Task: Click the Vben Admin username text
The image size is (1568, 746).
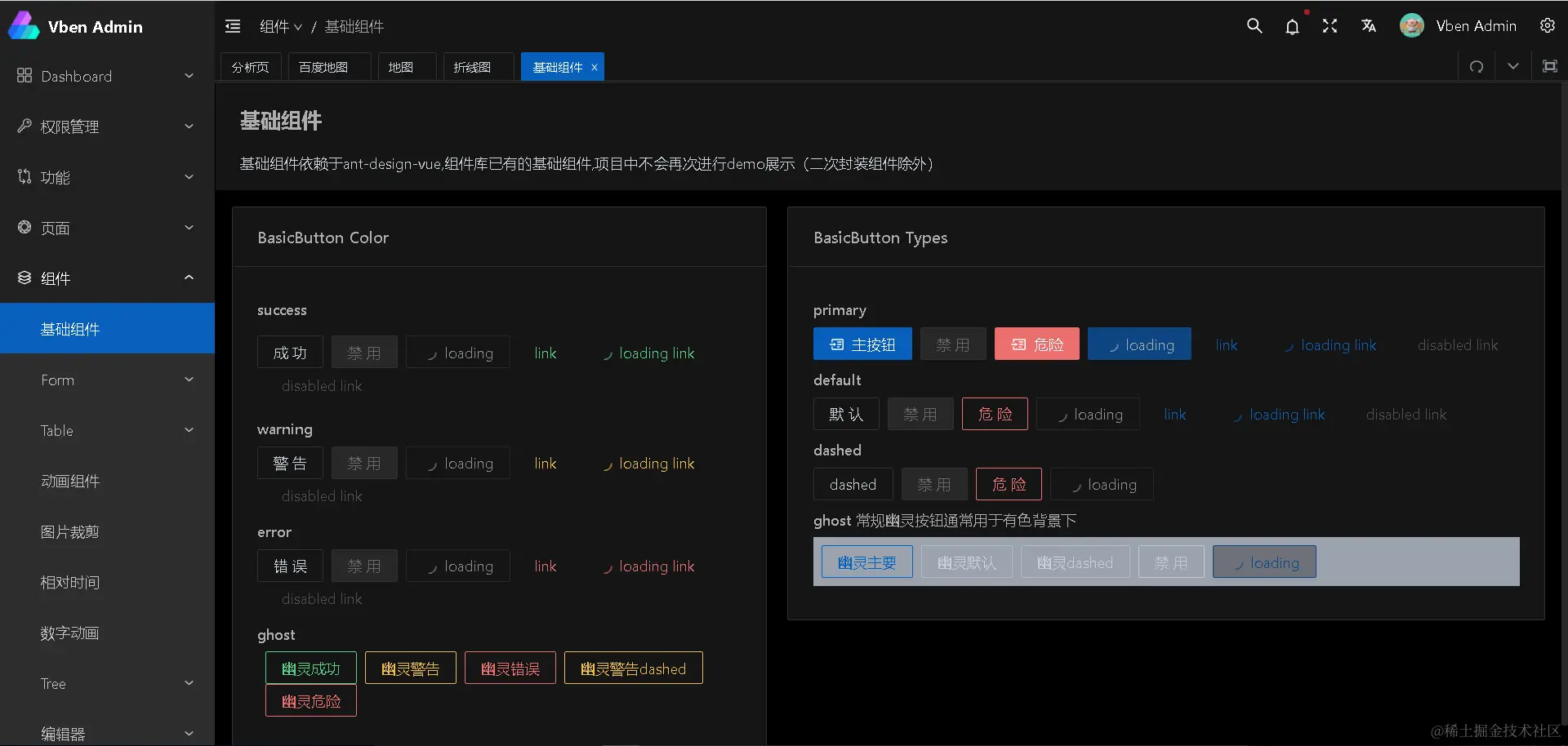Action: (1477, 26)
